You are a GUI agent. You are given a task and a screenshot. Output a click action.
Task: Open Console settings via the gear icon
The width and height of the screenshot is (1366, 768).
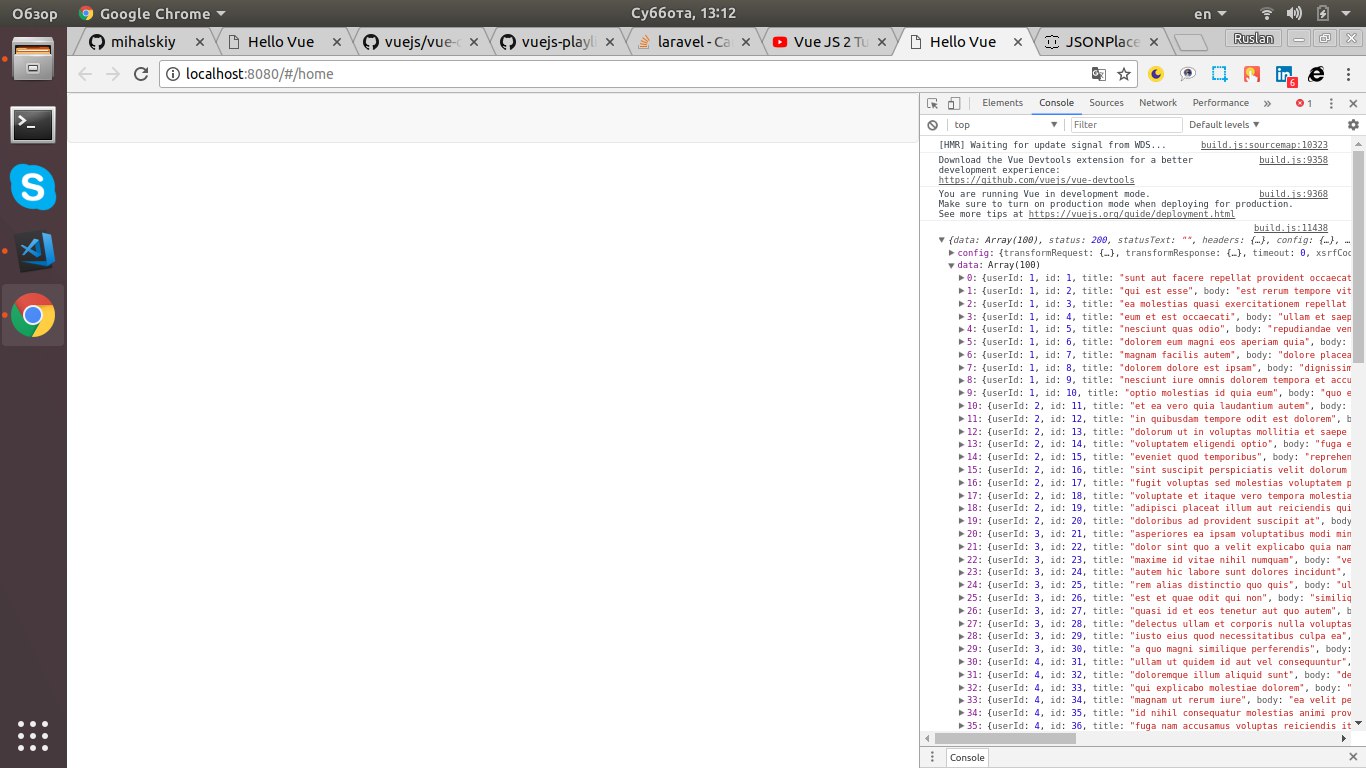(1353, 125)
